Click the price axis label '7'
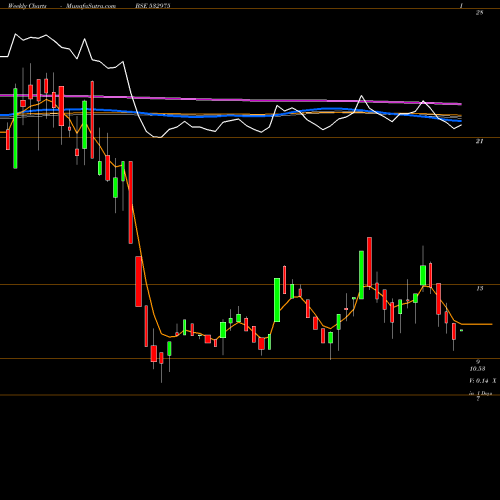The width and height of the screenshot is (500, 500). coord(478,399)
